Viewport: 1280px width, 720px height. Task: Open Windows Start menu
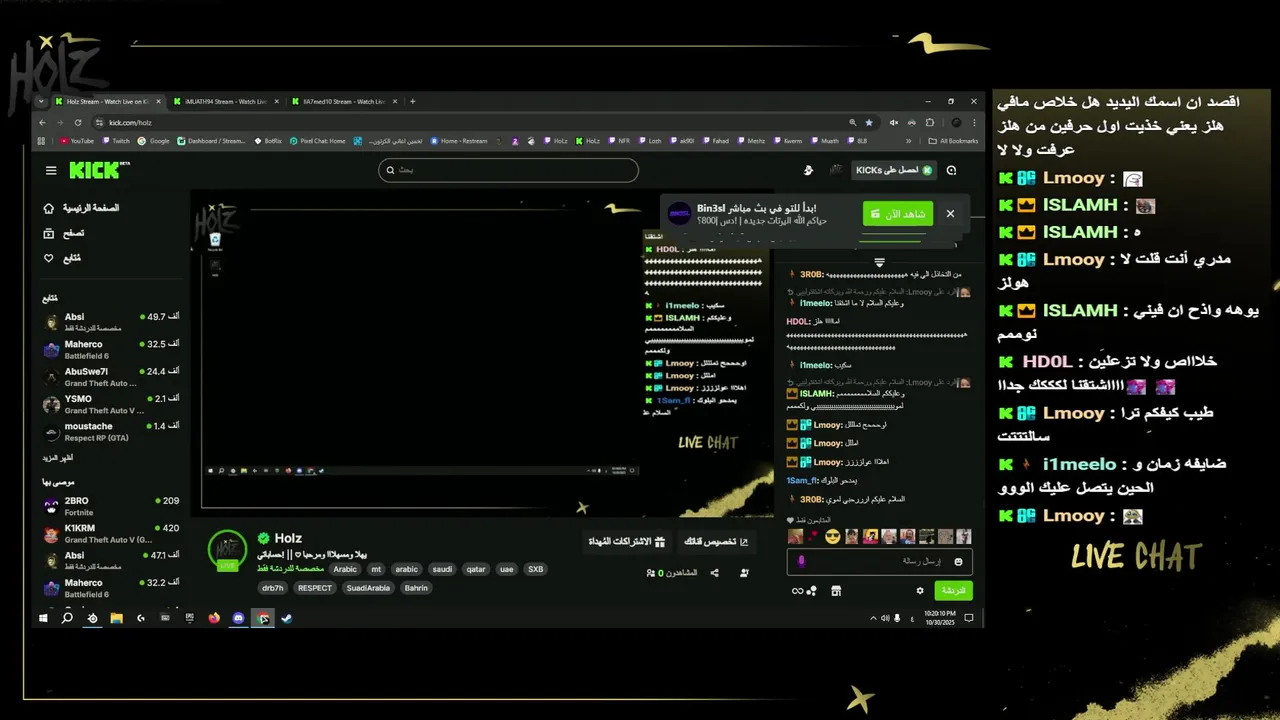[43, 618]
